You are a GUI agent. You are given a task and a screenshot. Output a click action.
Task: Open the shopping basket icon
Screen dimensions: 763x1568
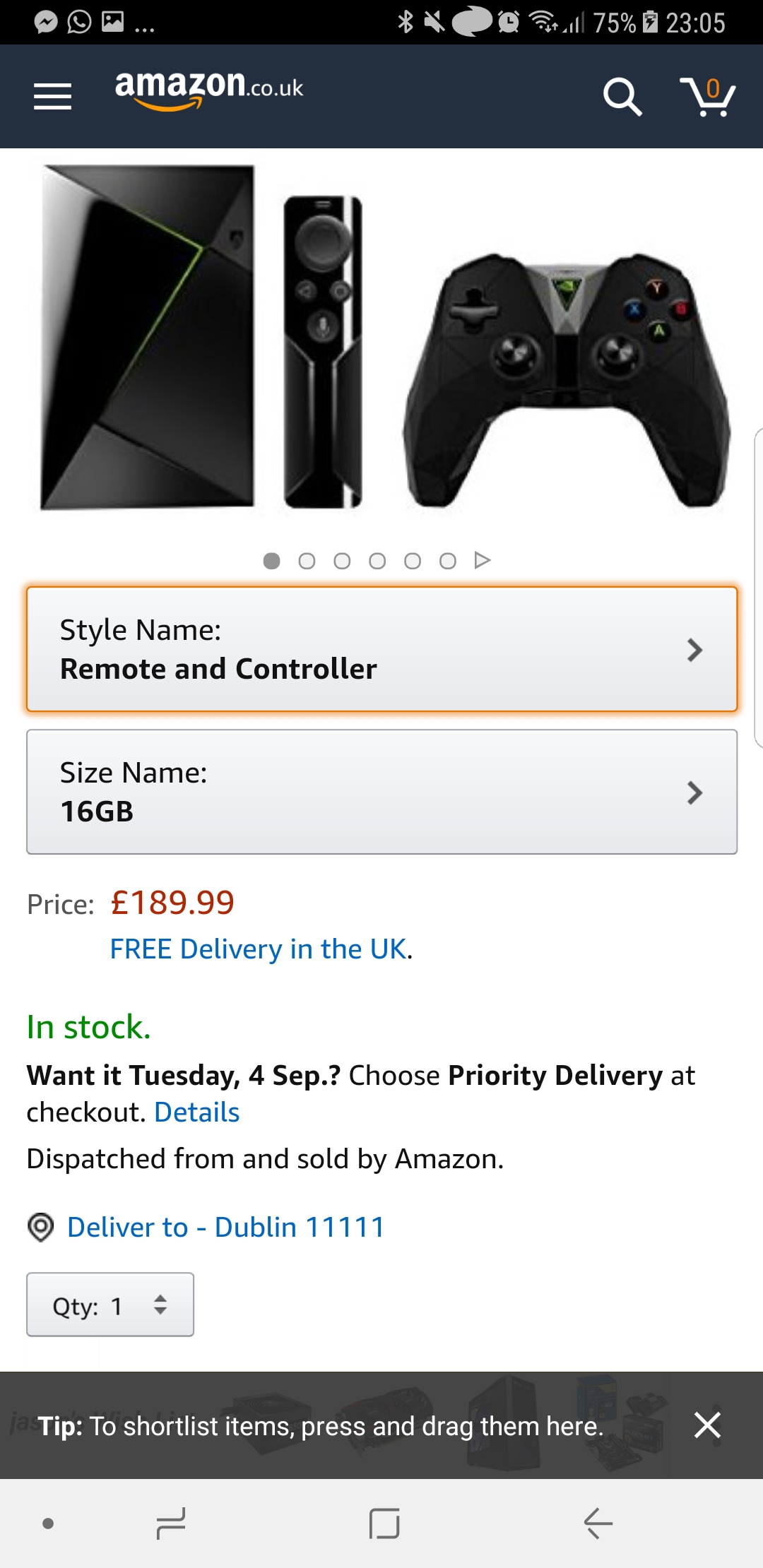click(x=708, y=96)
